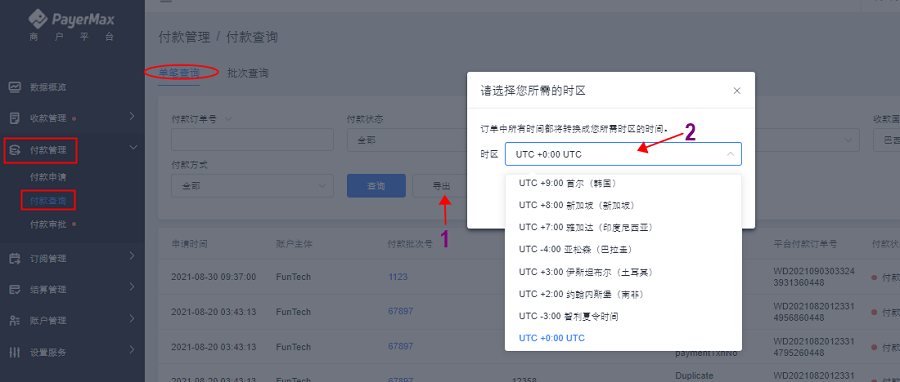The image size is (900, 382).
Task: Click the 平台付款订单号 column header
Action: 805,244
